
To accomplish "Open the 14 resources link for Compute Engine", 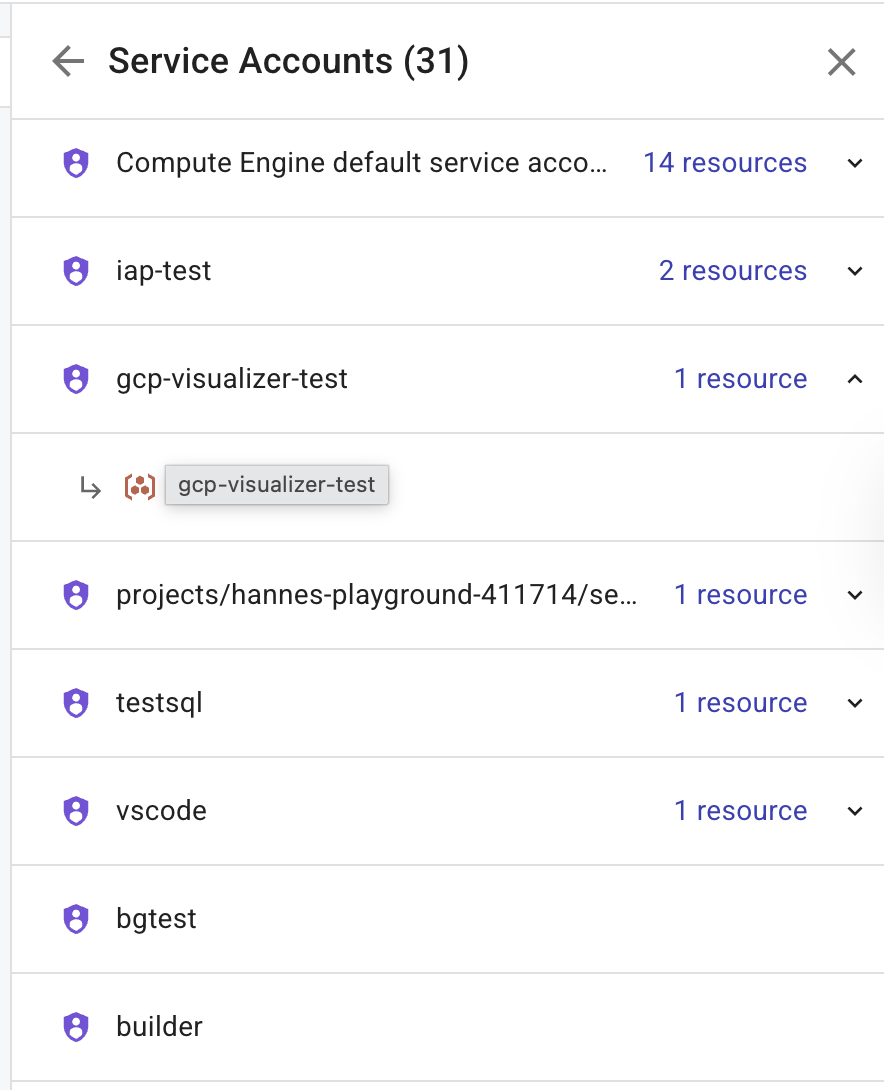I will tap(725, 162).
